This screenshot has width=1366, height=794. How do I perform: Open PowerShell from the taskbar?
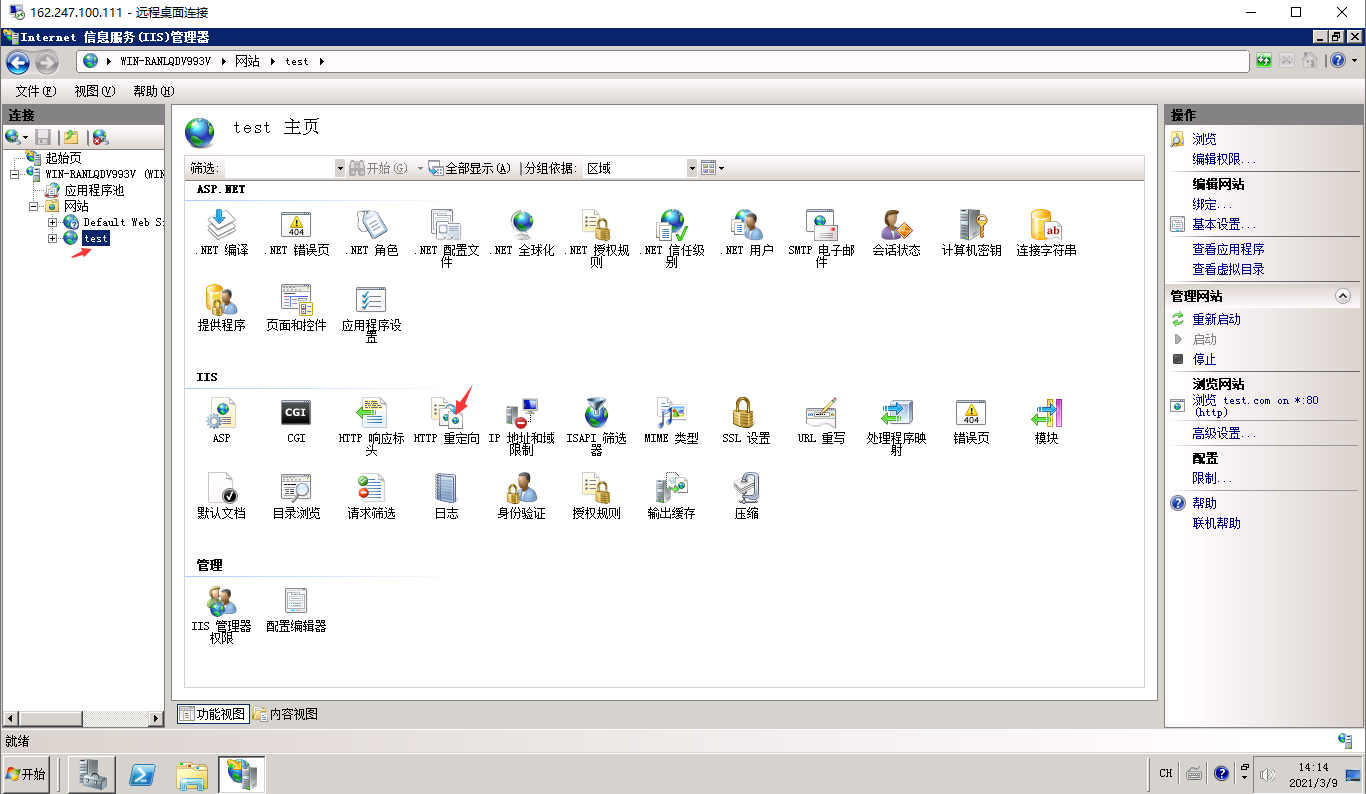[143, 774]
